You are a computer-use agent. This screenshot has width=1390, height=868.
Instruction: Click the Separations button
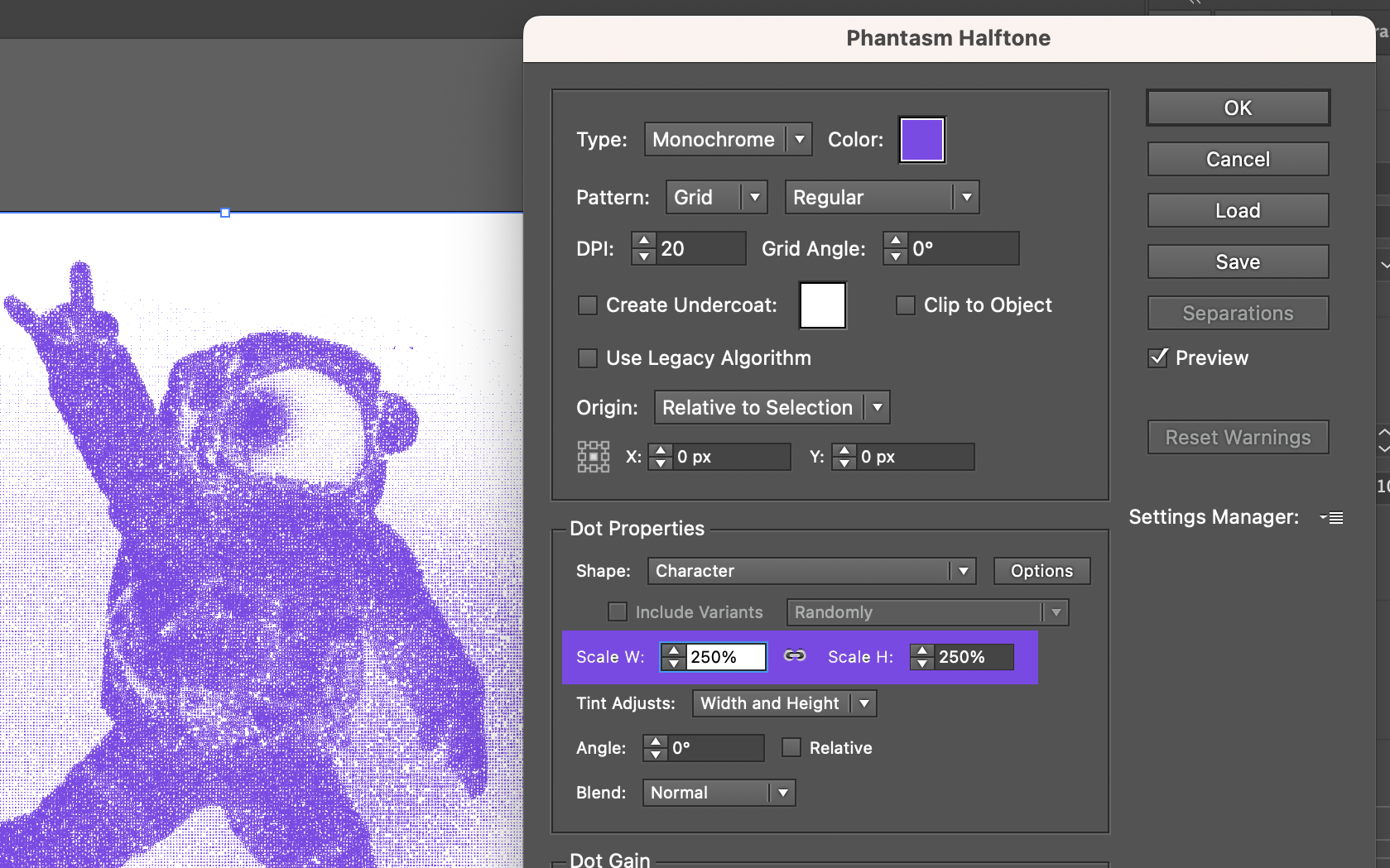1238,313
